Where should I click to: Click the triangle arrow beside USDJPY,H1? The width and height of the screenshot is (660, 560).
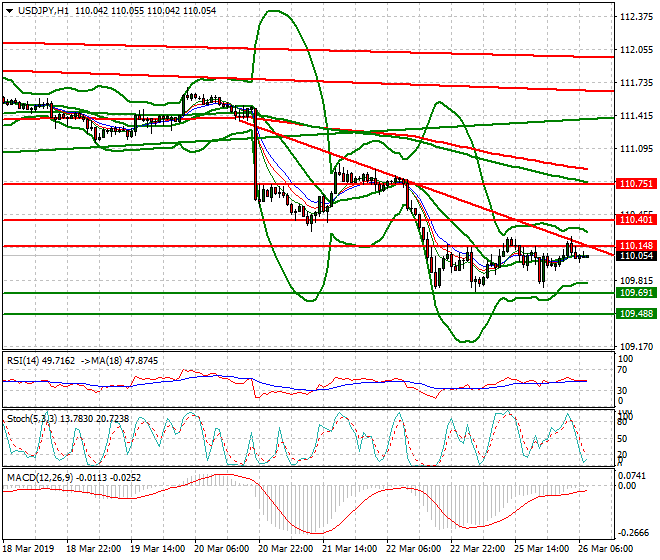pyautogui.click(x=9, y=11)
